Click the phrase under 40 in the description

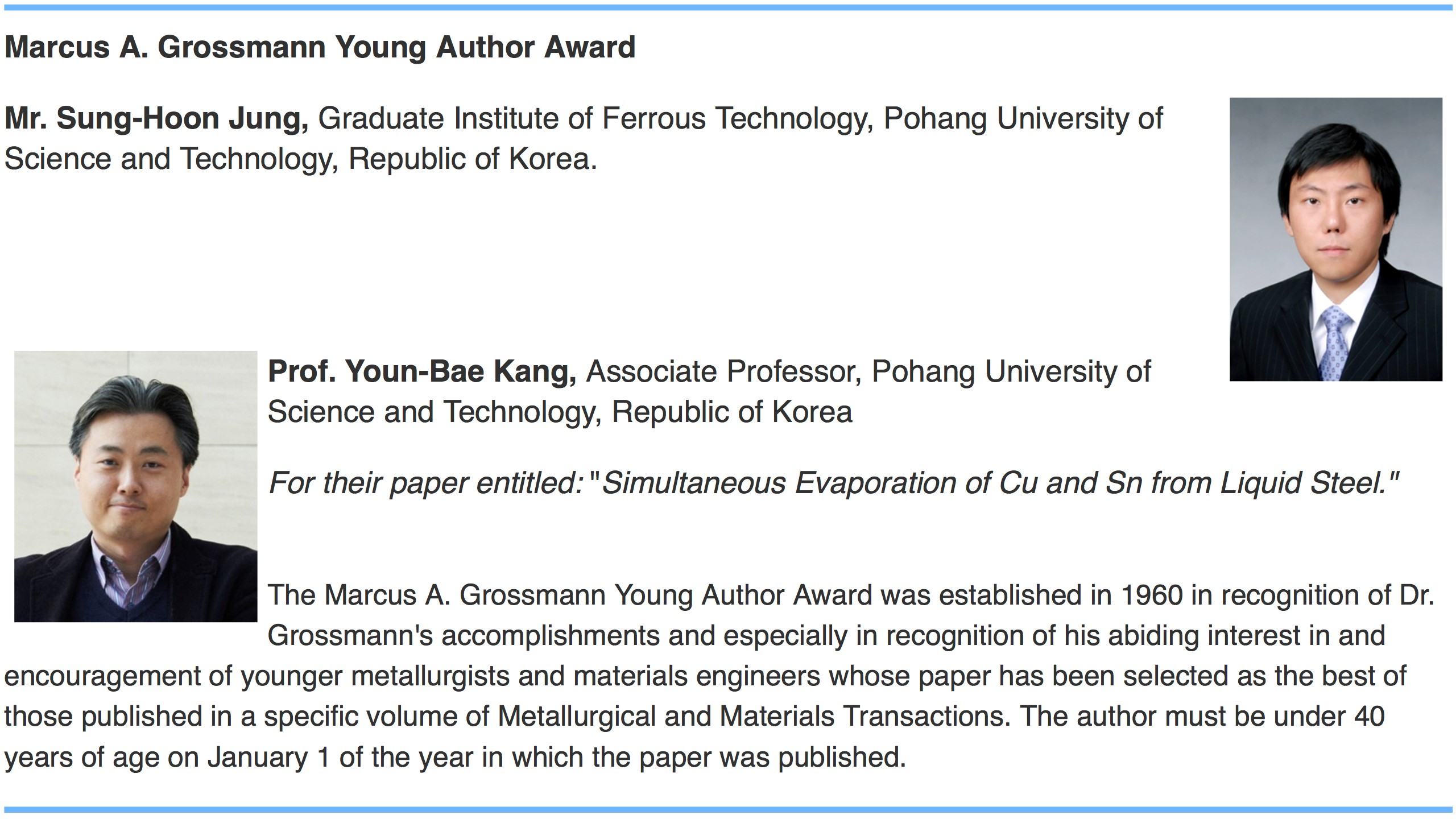(x=1329, y=717)
